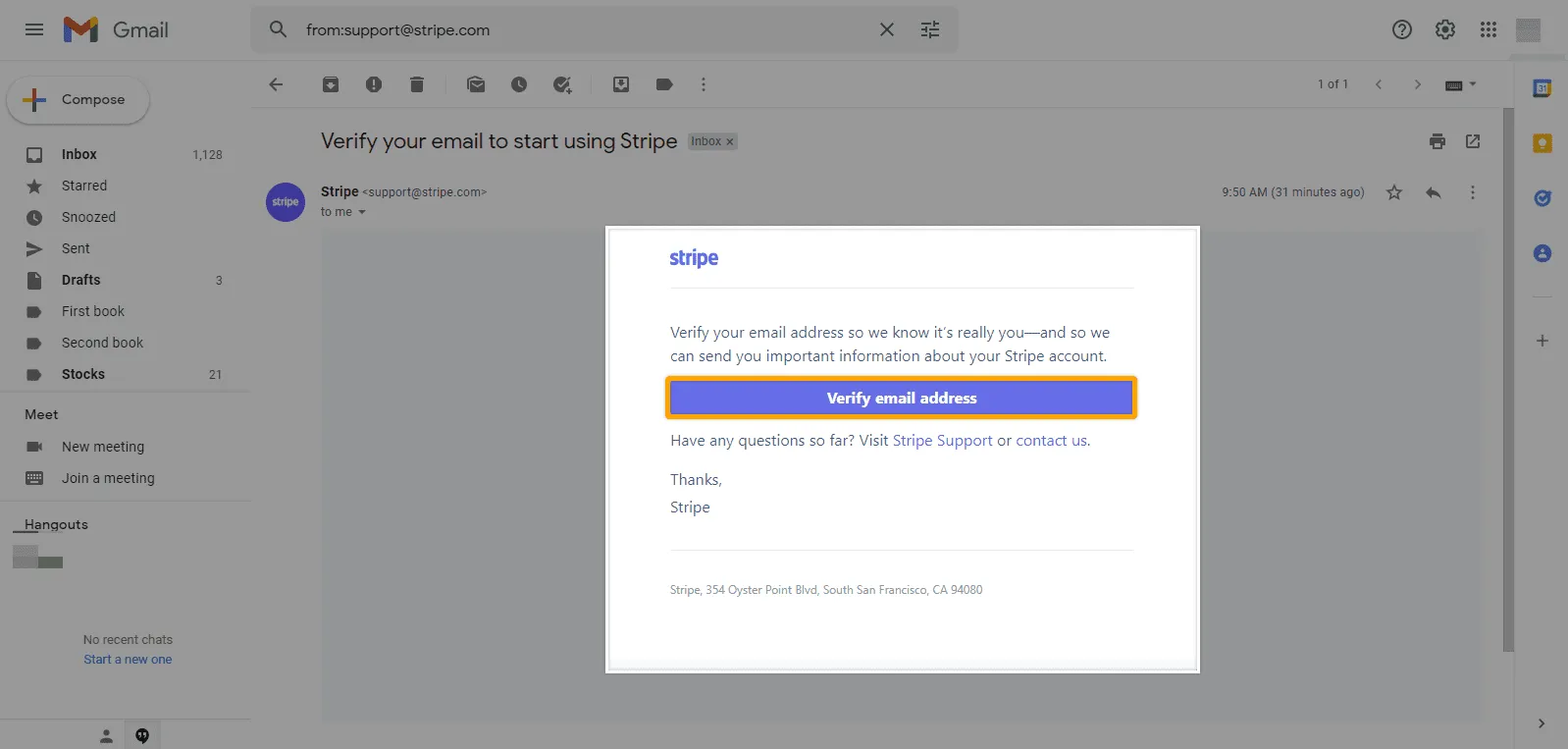Report this email as spam
This screenshot has height=749, width=1568.
click(x=374, y=84)
